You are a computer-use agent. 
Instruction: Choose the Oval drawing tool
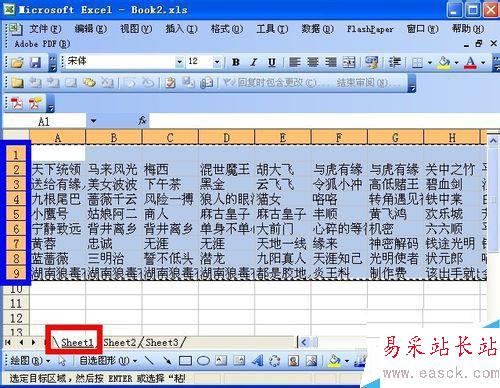(203, 361)
